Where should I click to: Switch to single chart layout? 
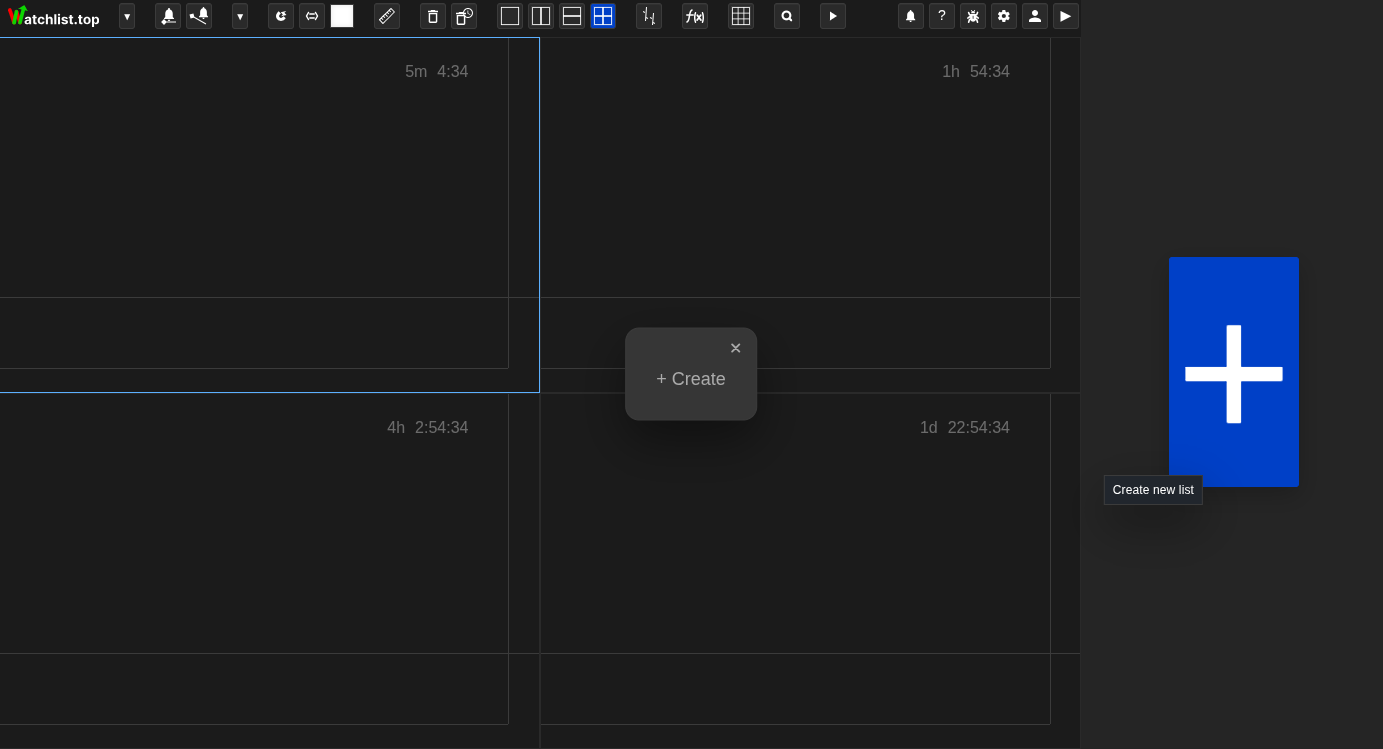pyautogui.click(x=510, y=16)
